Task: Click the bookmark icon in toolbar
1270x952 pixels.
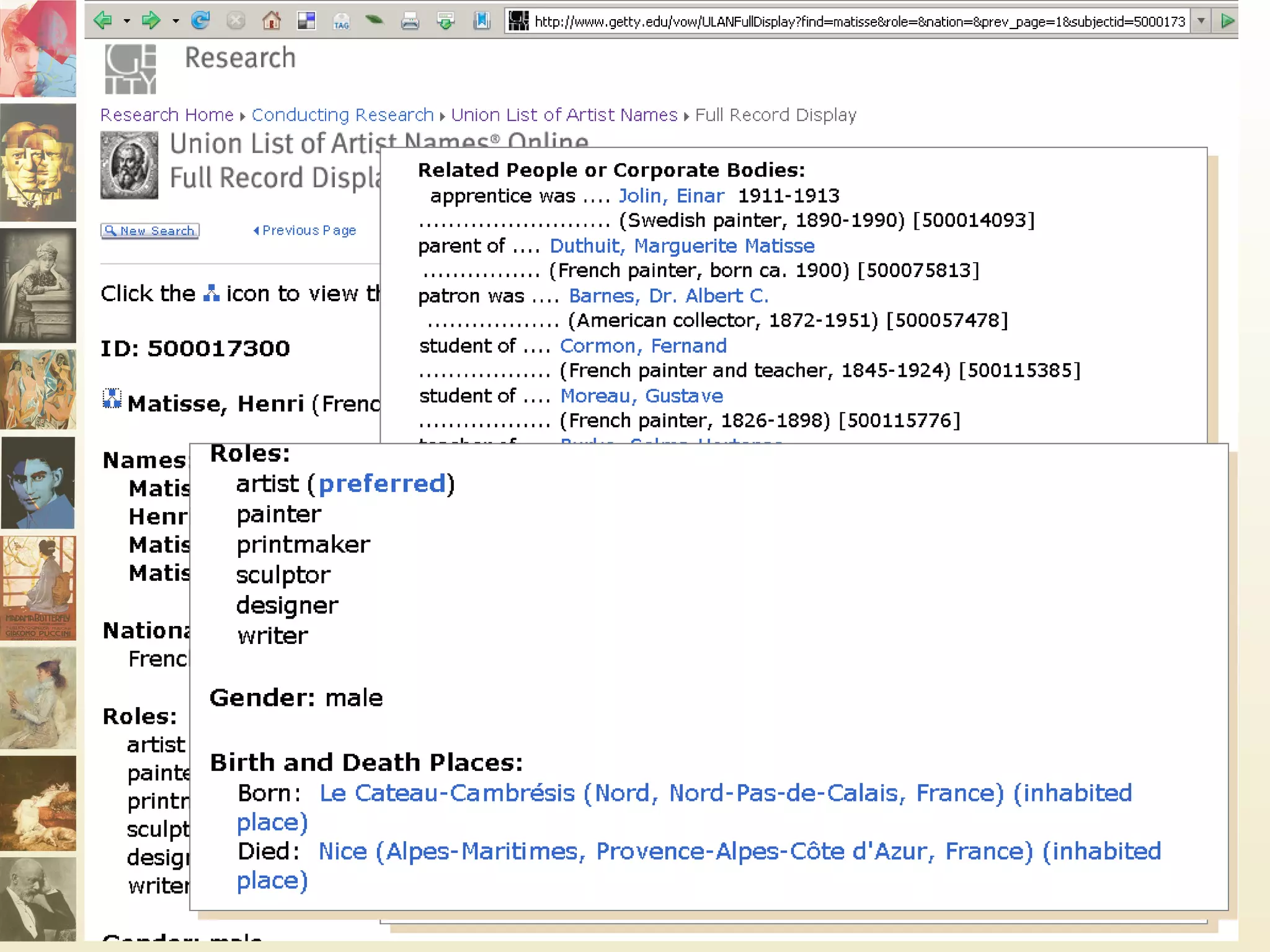Action: pos(482,21)
